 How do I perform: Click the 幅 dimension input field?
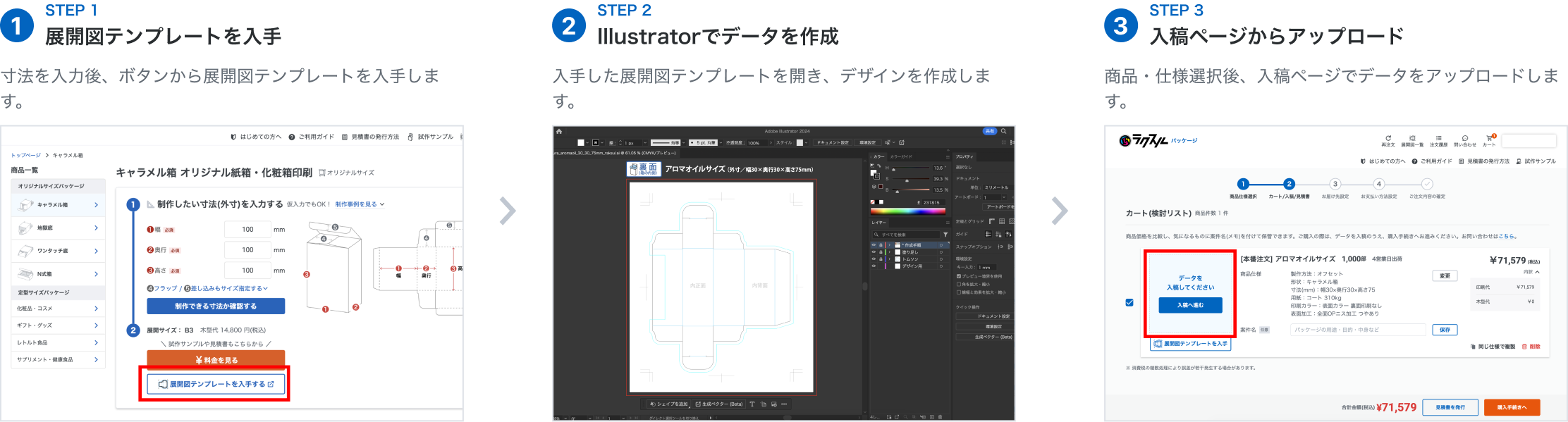(247, 230)
